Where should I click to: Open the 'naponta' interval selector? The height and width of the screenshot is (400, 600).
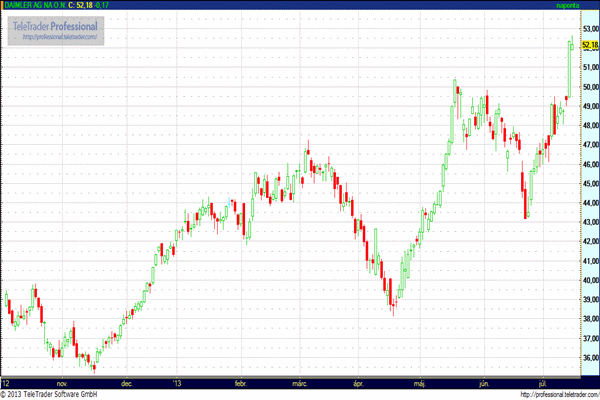pos(569,7)
